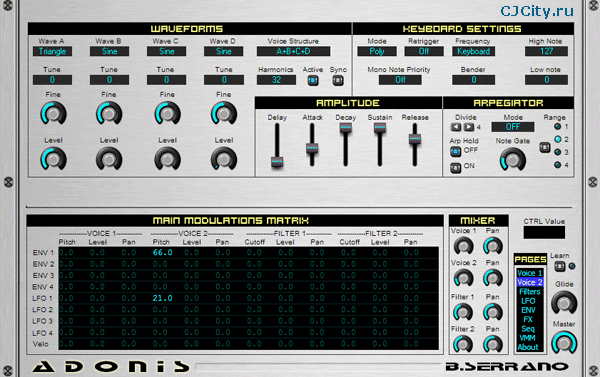This screenshot has width=600, height=377.
Task: Select arpeggiator Range 4
Action: click(x=558, y=165)
